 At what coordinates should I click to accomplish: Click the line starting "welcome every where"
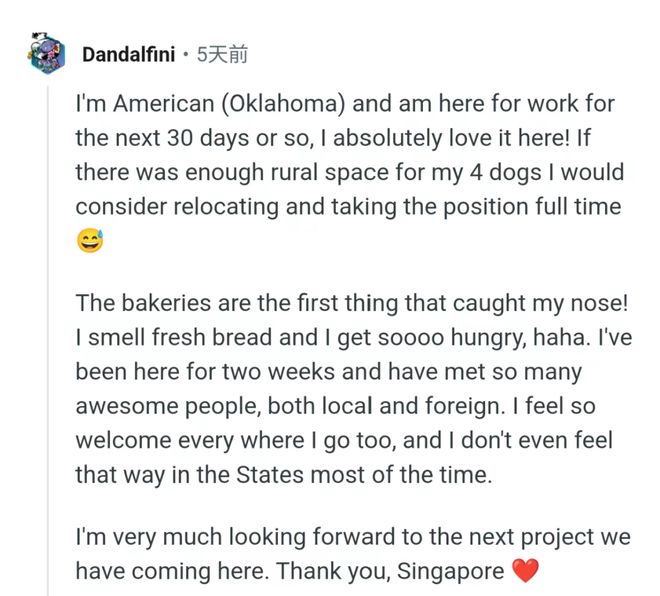pos(343,440)
